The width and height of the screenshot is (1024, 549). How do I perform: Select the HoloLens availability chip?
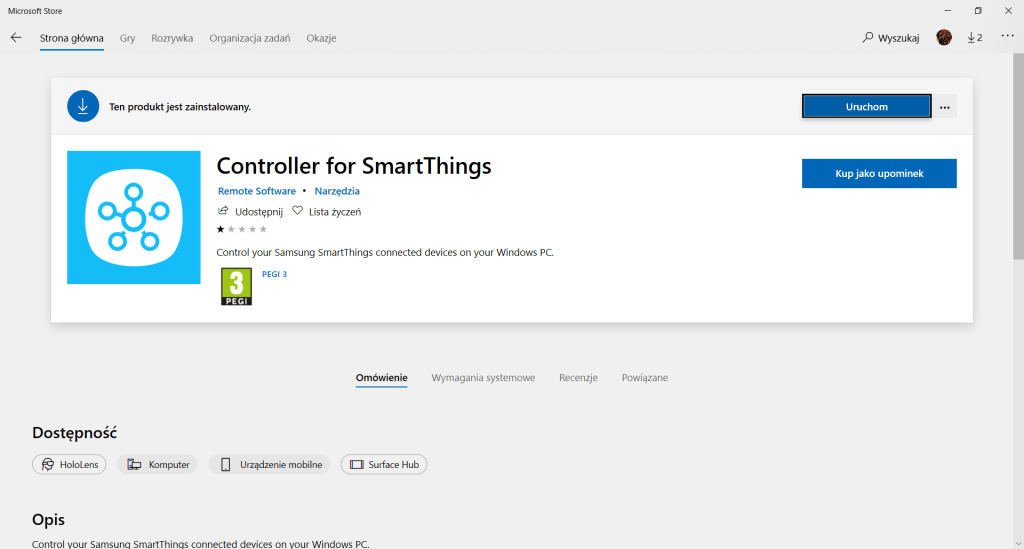coord(69,465)
